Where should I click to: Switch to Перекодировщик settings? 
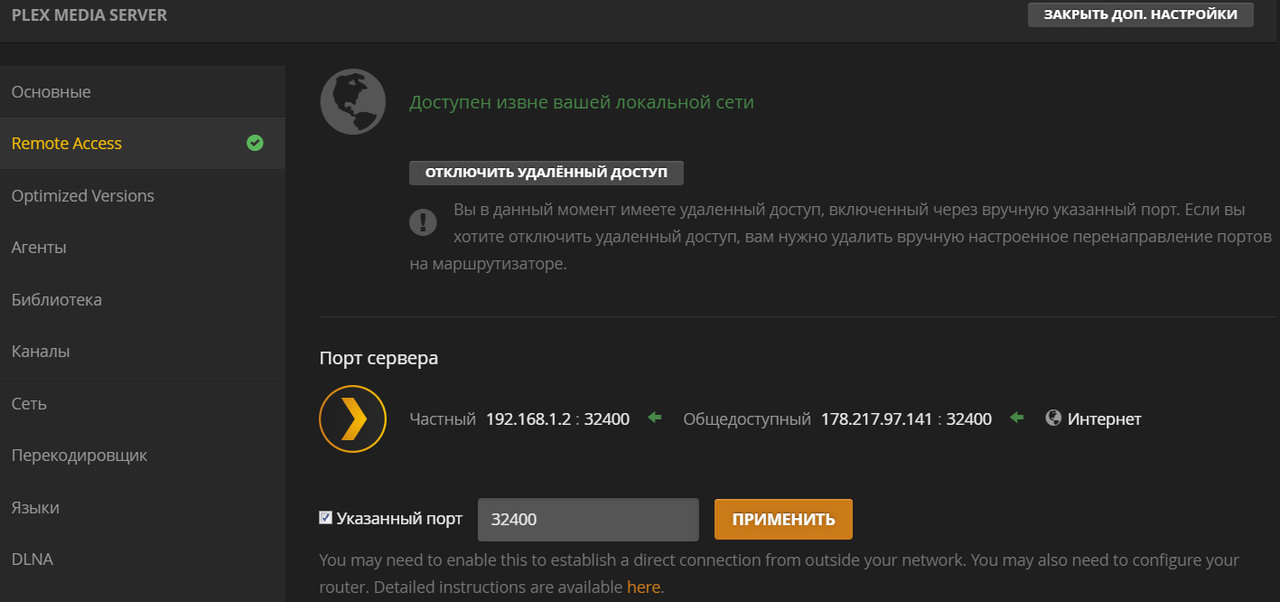click(x=79, y=456)
